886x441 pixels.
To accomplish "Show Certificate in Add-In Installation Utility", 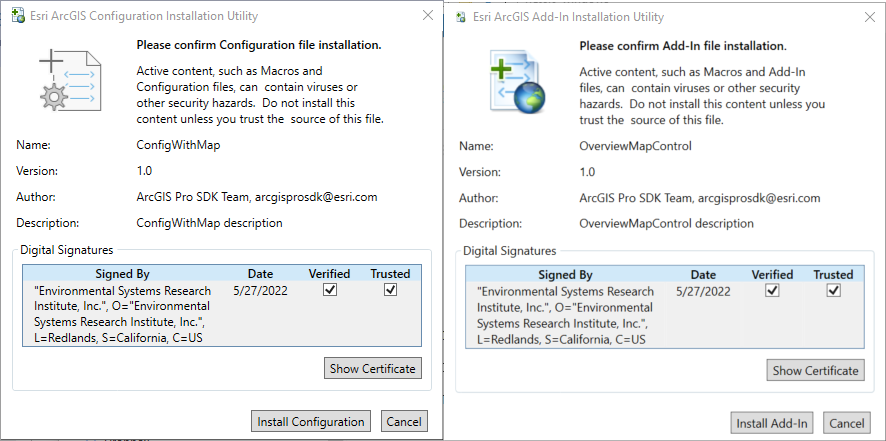I will pyautogui.click(x=815, y=370).
